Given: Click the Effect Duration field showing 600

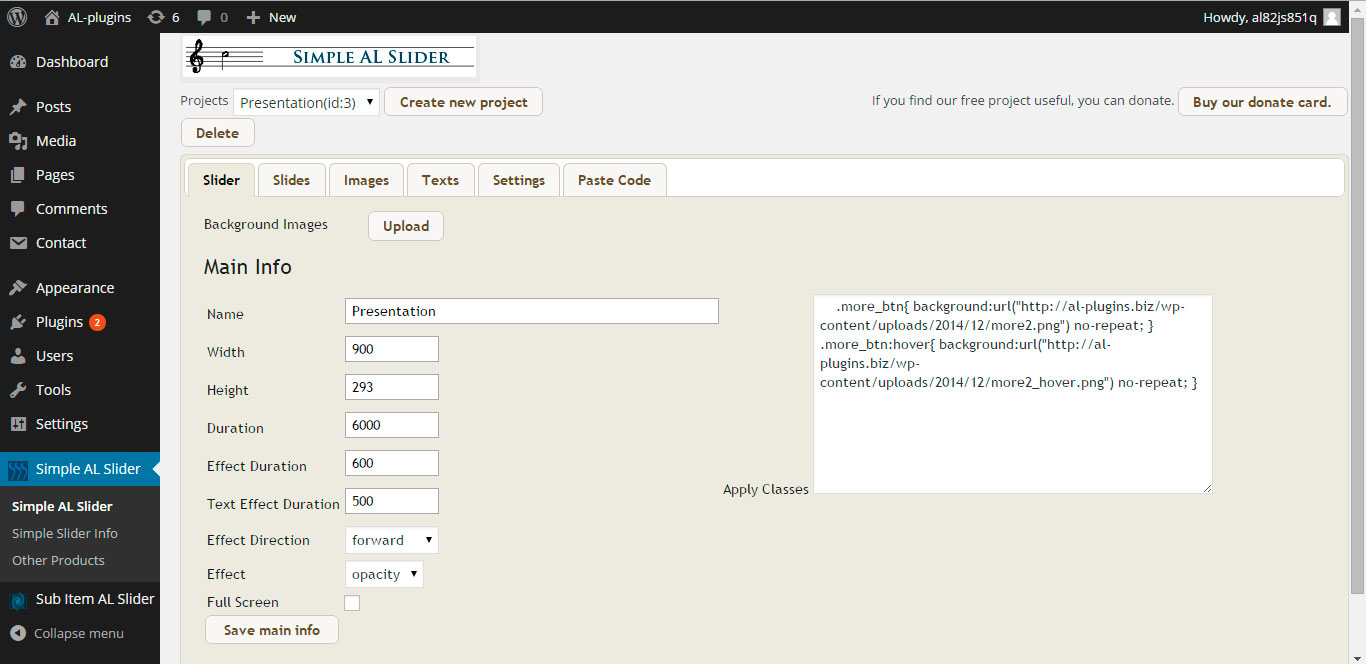Looking at the screenshot, I should pyautogui.click(x=392, y=463).
